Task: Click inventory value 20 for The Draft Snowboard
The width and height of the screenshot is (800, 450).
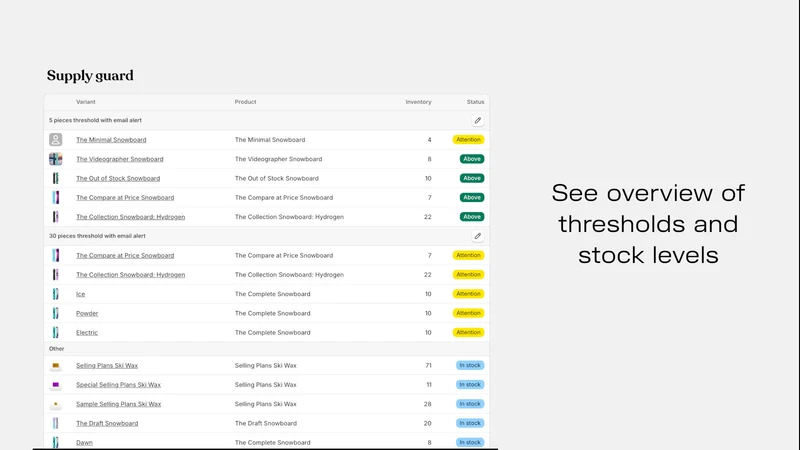Action: pos(428,423)
